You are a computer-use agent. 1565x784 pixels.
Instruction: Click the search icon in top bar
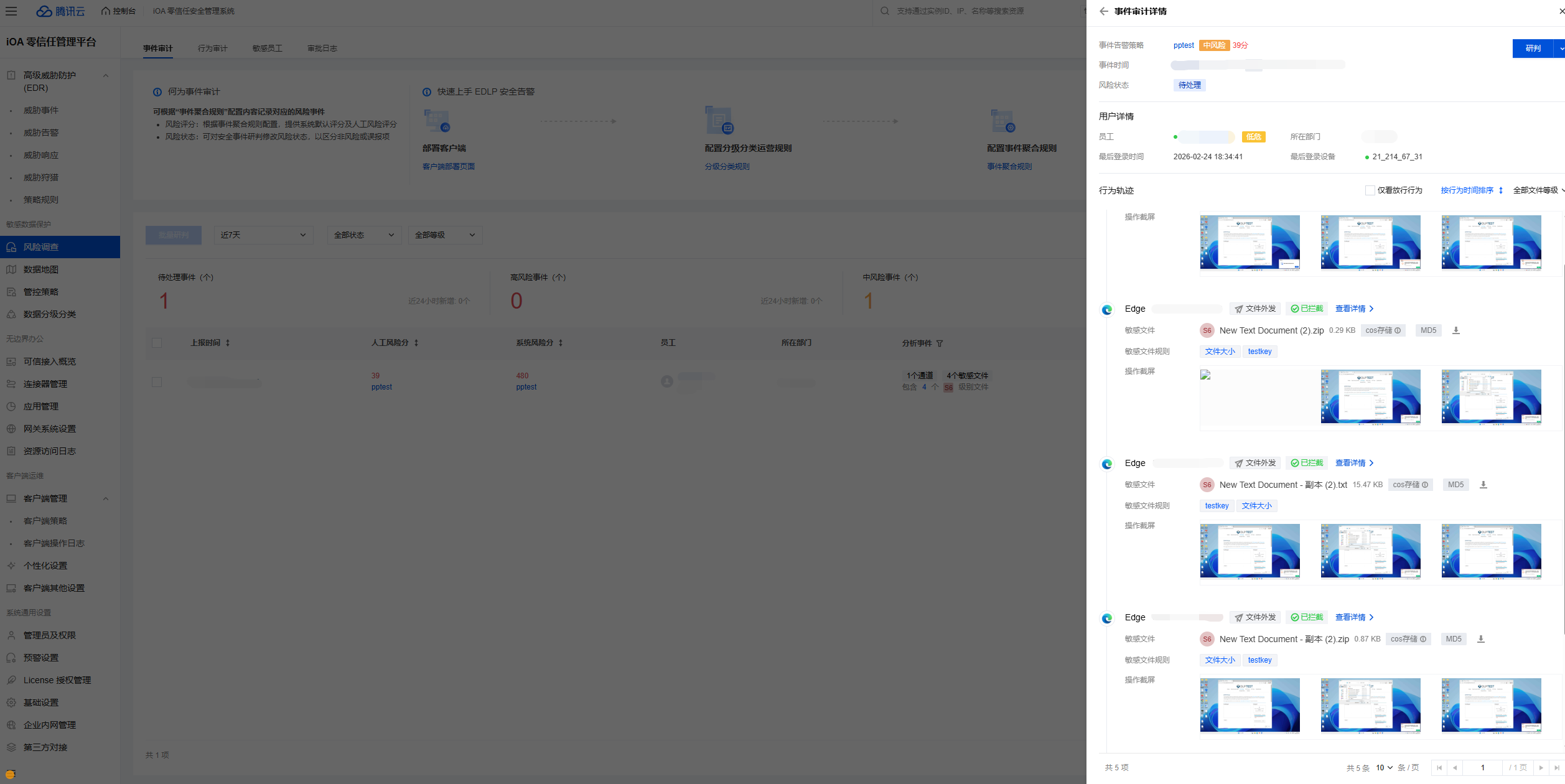(x=884, y=11)
